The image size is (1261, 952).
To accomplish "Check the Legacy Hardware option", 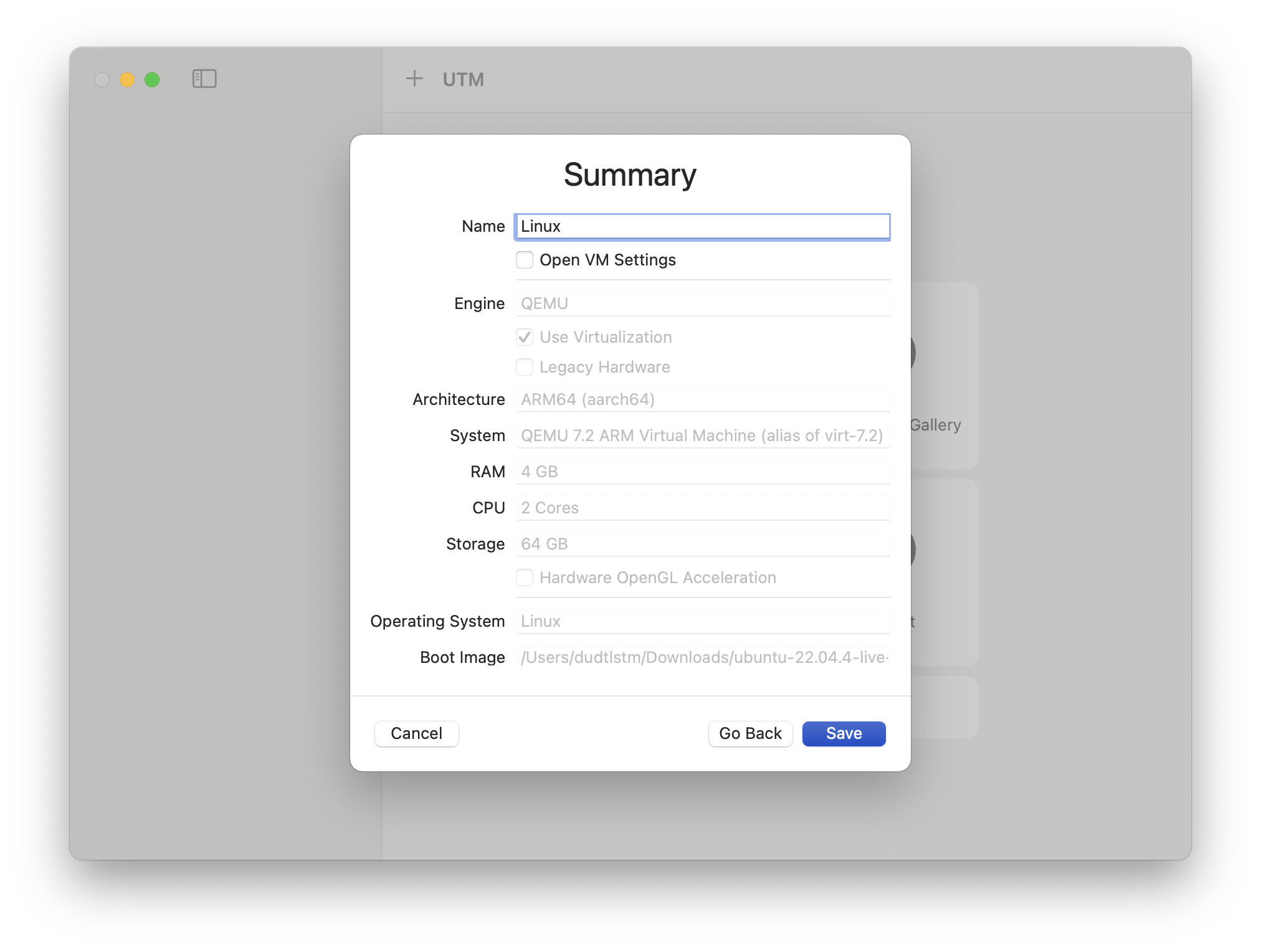I will coord(525,367).
